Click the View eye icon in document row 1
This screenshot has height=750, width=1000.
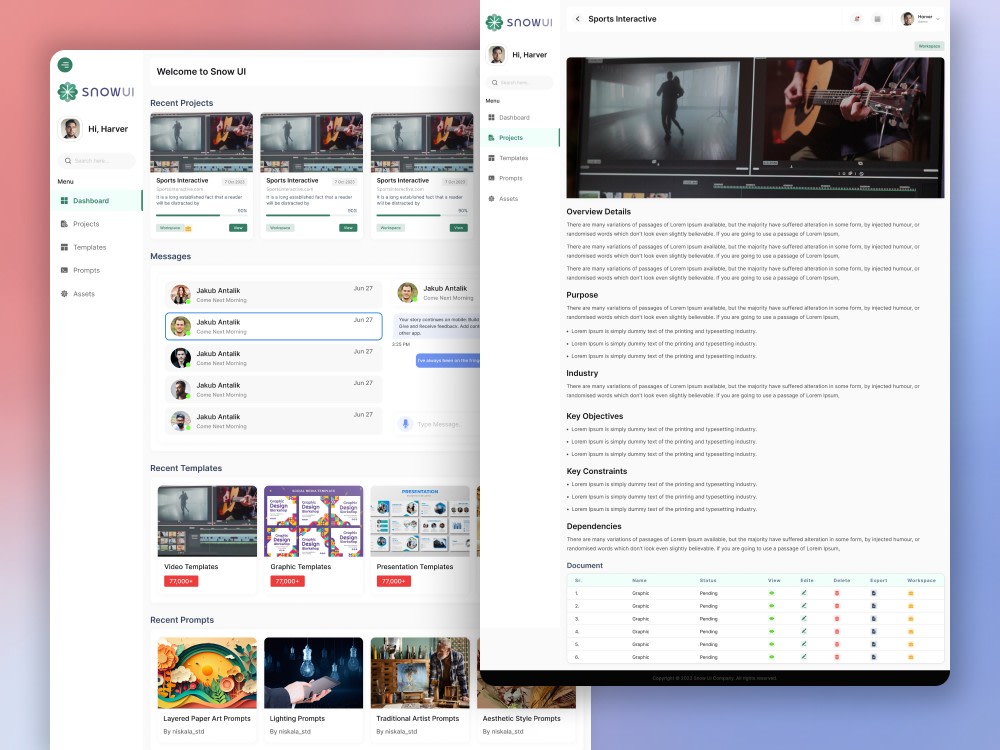click(772, 593)
